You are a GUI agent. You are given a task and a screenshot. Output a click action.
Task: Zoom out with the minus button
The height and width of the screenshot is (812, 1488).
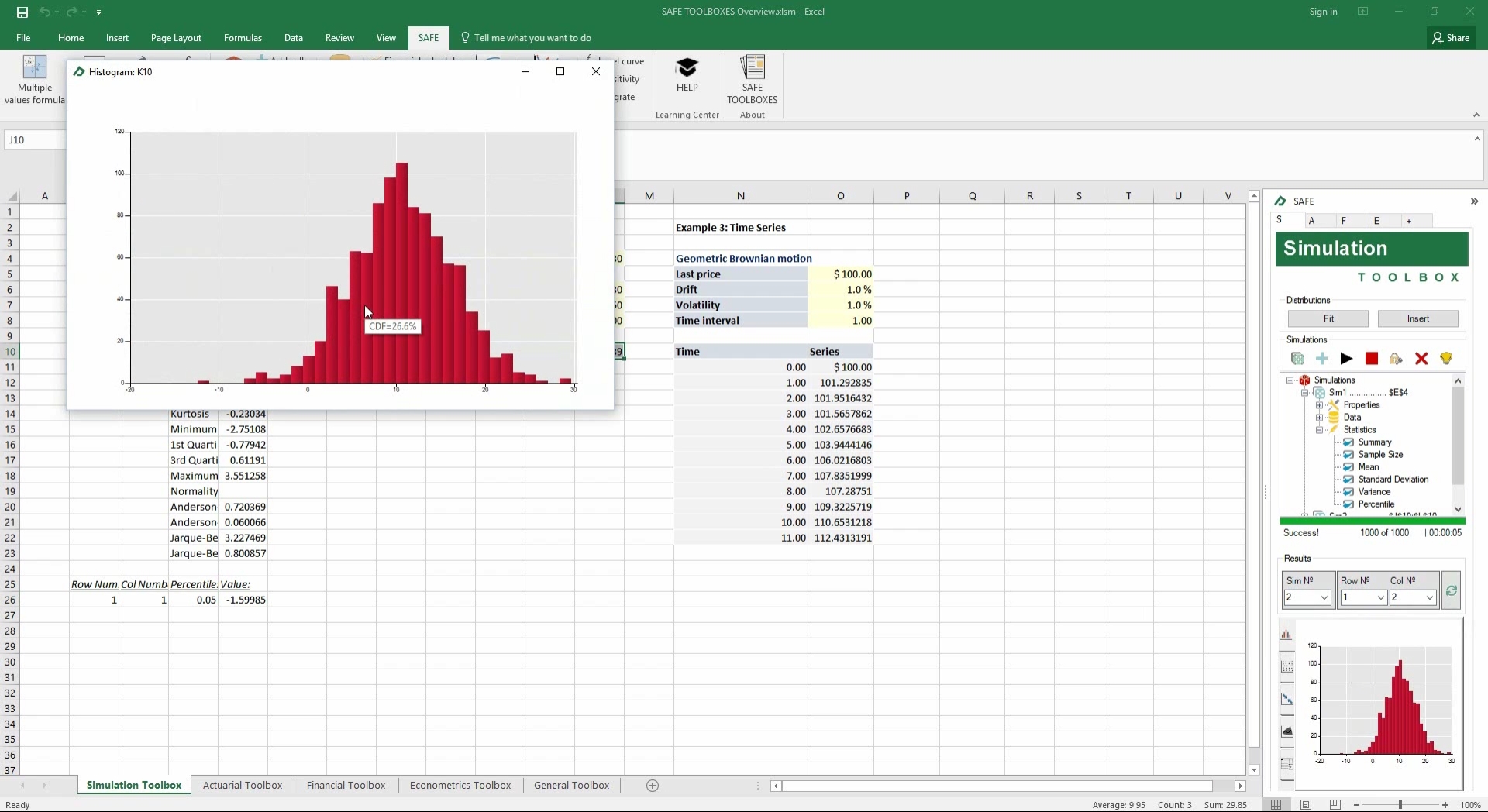[1356, 805]
